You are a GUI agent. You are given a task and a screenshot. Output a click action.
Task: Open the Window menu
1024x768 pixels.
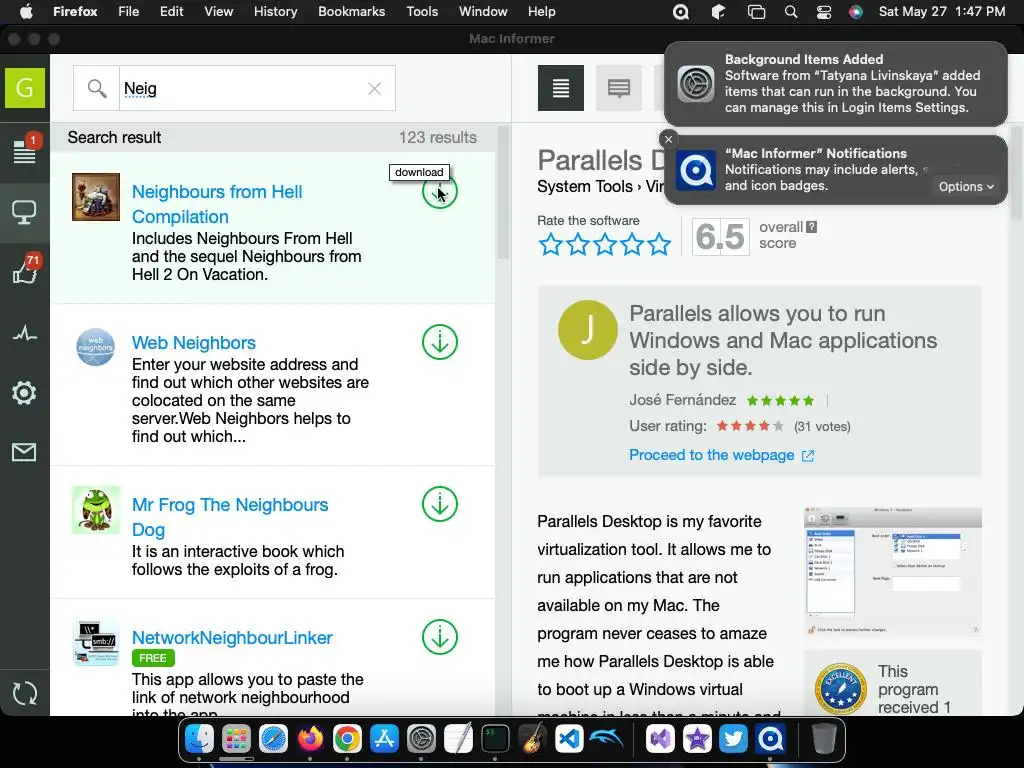click(483, 12)
